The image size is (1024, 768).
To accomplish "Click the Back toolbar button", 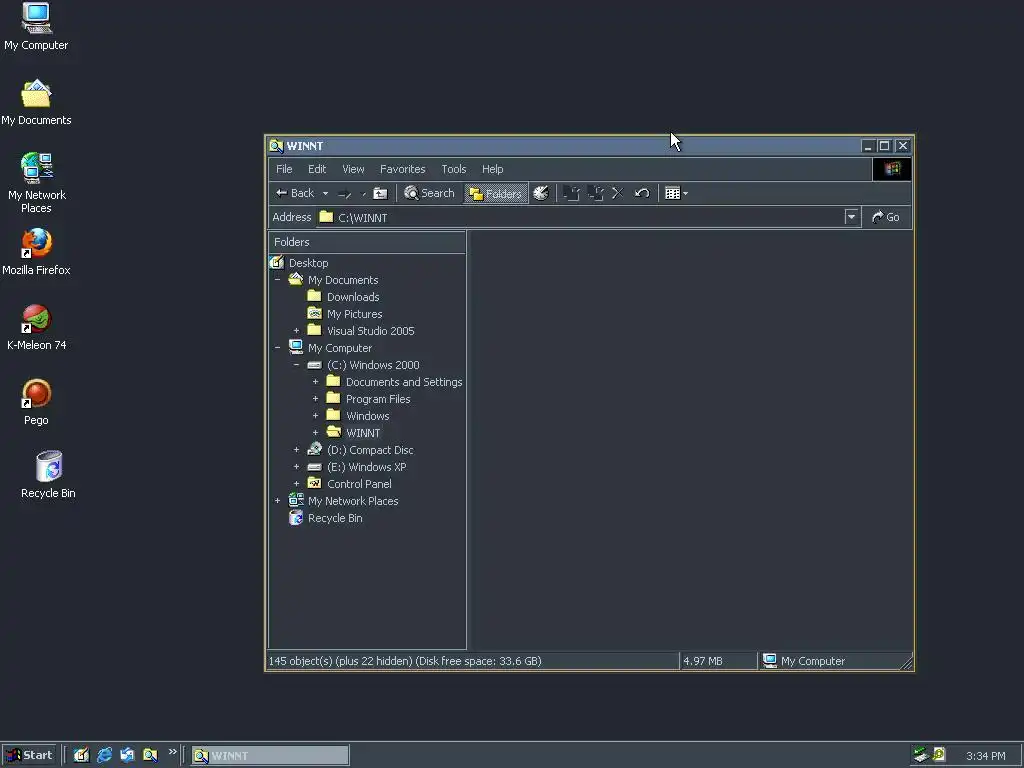I will (295, 193).
